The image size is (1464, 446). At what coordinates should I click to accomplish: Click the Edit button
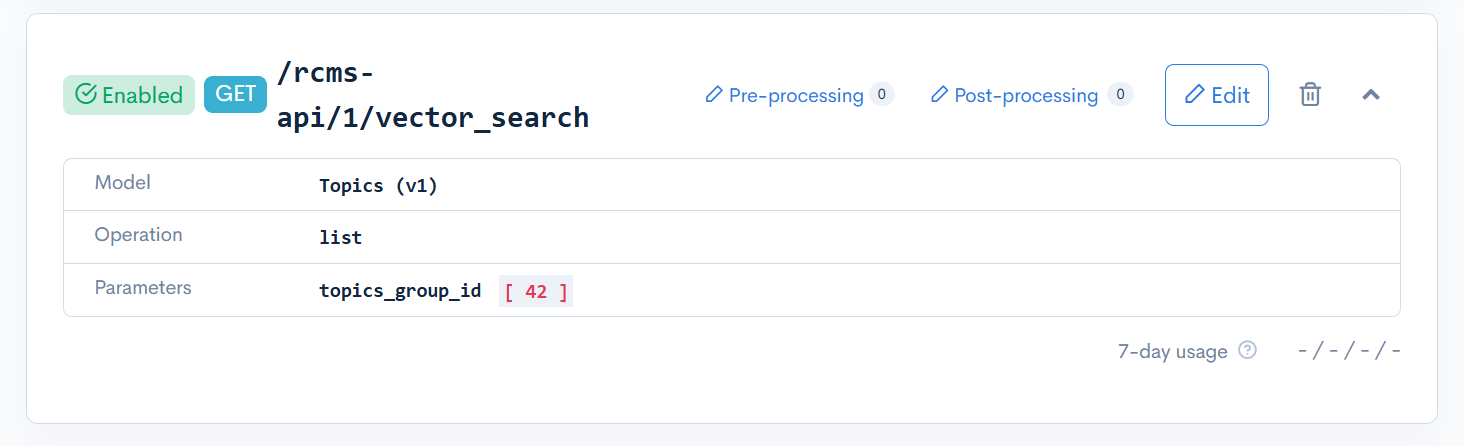coord(1216,95)
